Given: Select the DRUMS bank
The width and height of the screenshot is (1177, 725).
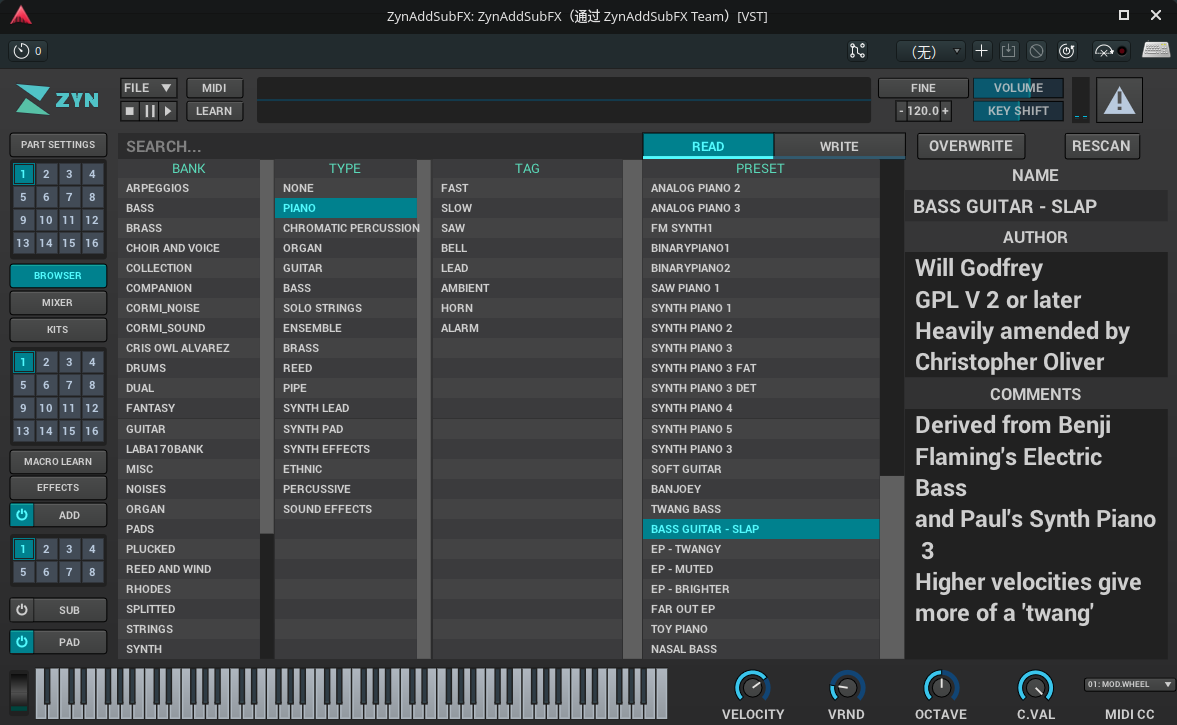Looking at the screenshot, I should 189,369.
